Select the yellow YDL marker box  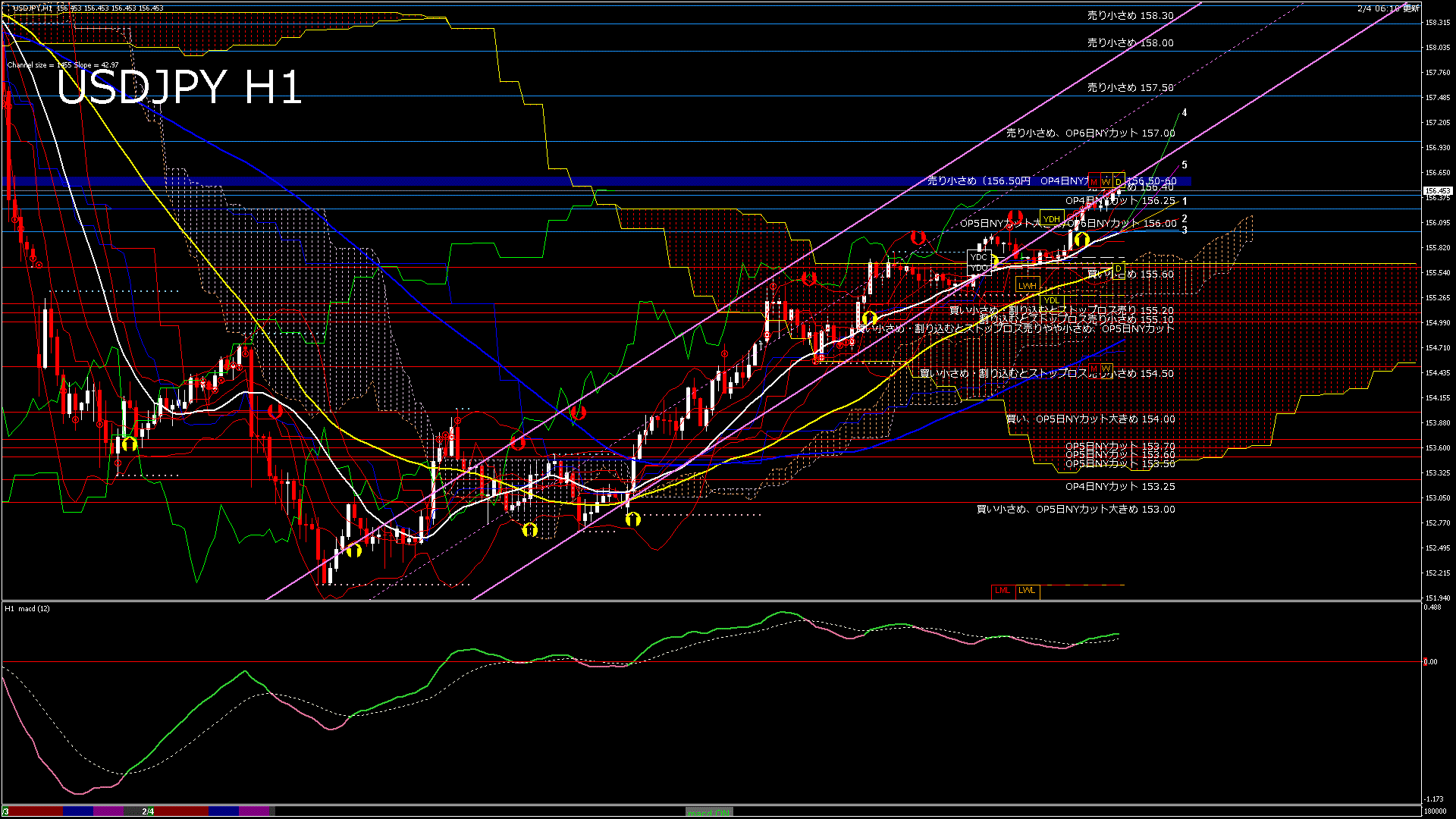tap(1051, 300)
